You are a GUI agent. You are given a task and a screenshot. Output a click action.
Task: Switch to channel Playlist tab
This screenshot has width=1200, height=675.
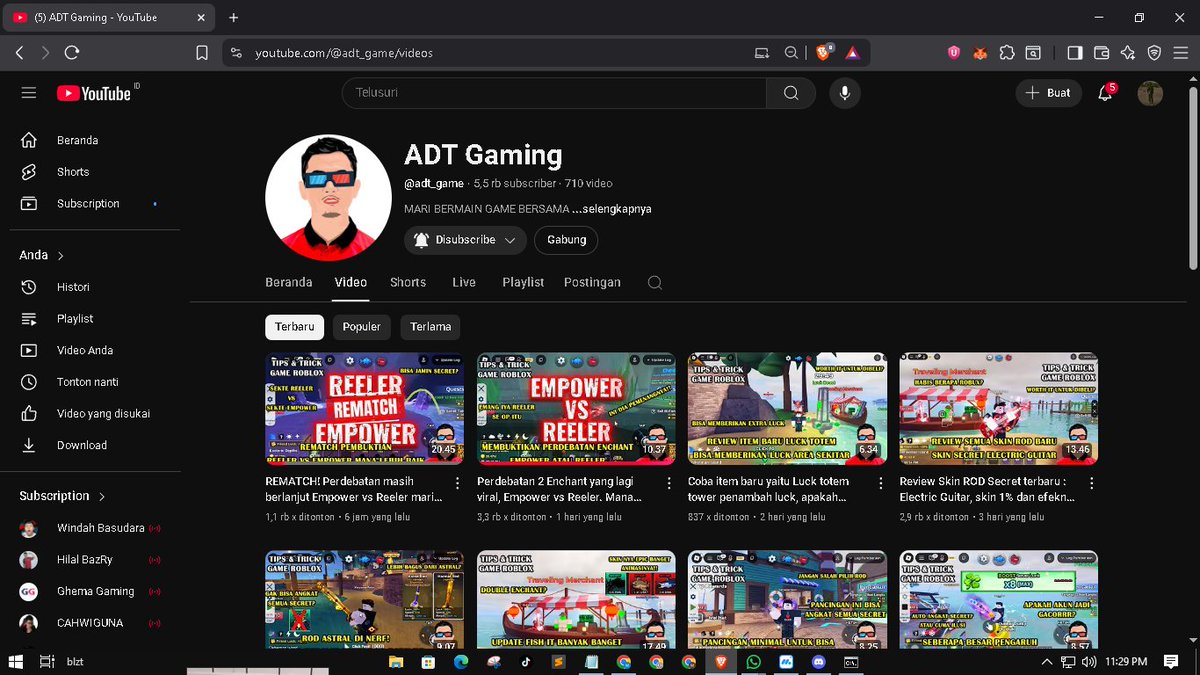click(x=523, y=283)
